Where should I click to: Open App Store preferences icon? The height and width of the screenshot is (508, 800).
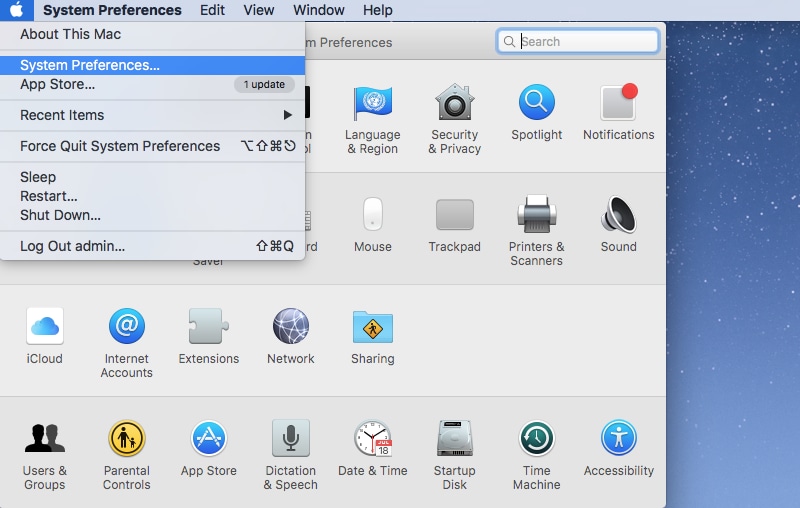[x=209, y=449]
